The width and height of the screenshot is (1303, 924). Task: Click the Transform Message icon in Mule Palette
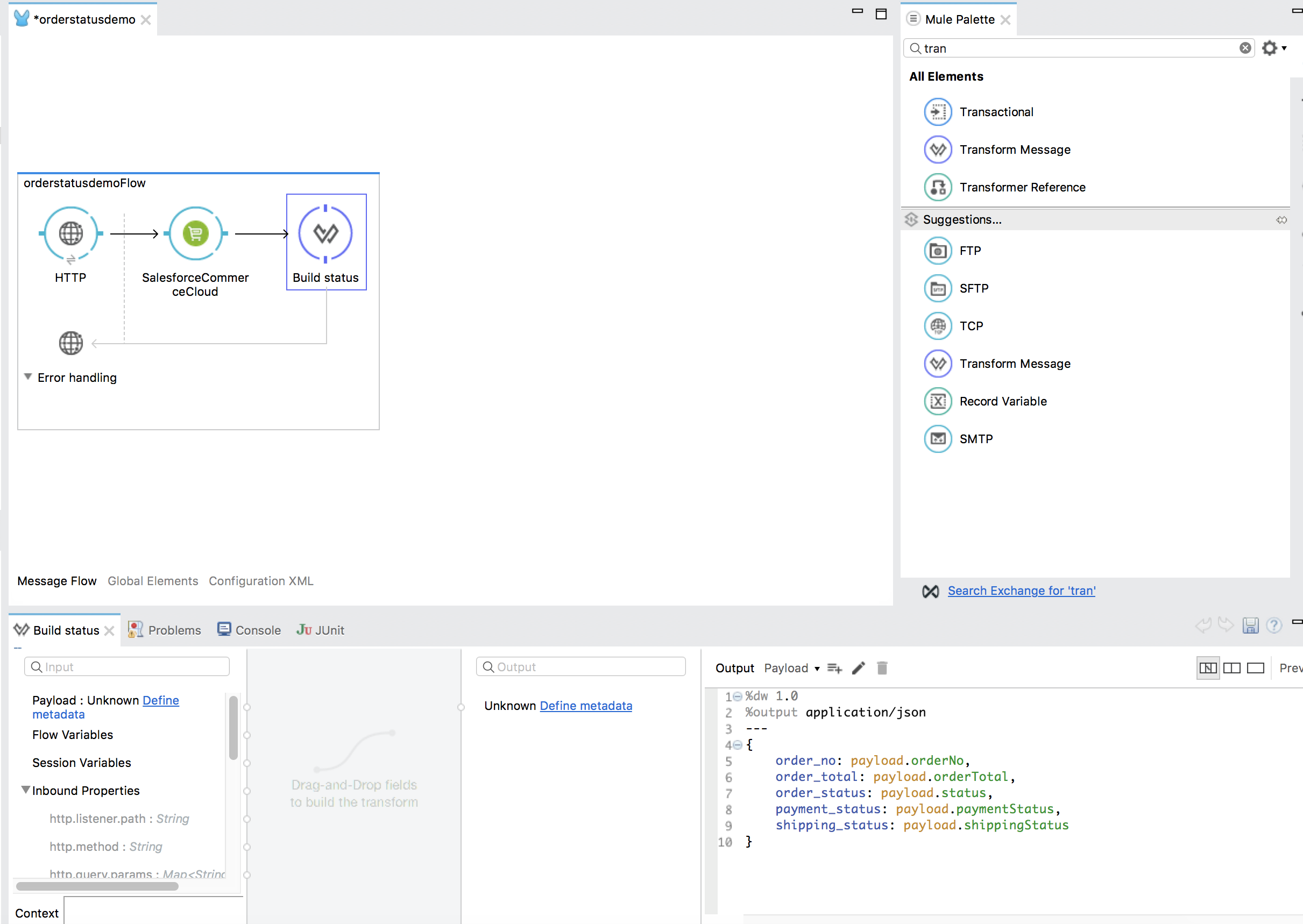click(x=937, y=149)
